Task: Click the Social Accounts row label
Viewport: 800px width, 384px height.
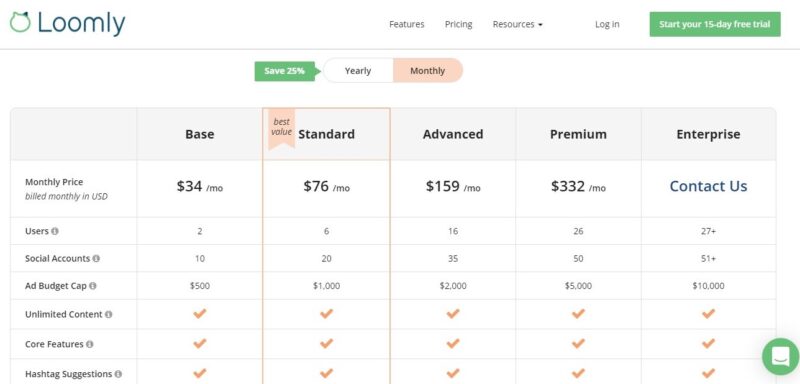Action: coord(57,259)
